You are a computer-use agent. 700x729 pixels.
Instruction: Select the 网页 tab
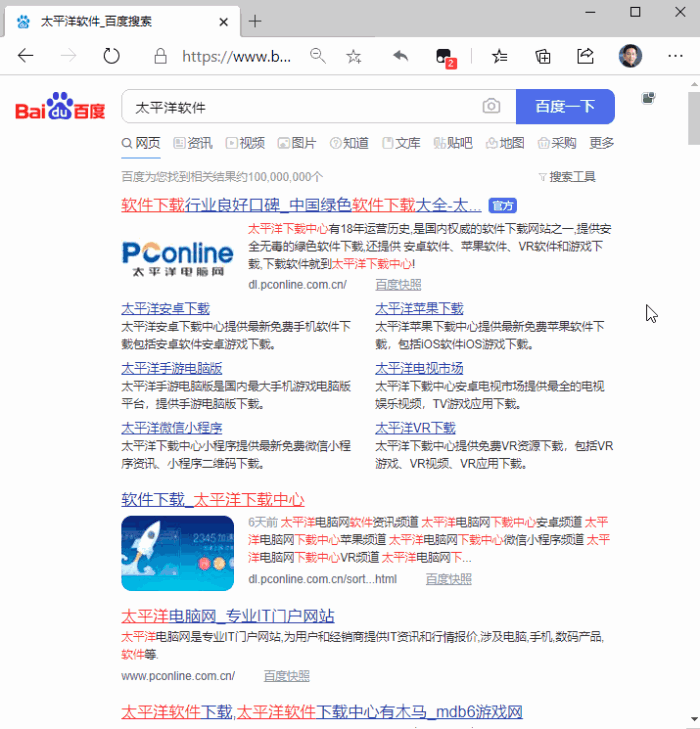pos(141,143)
